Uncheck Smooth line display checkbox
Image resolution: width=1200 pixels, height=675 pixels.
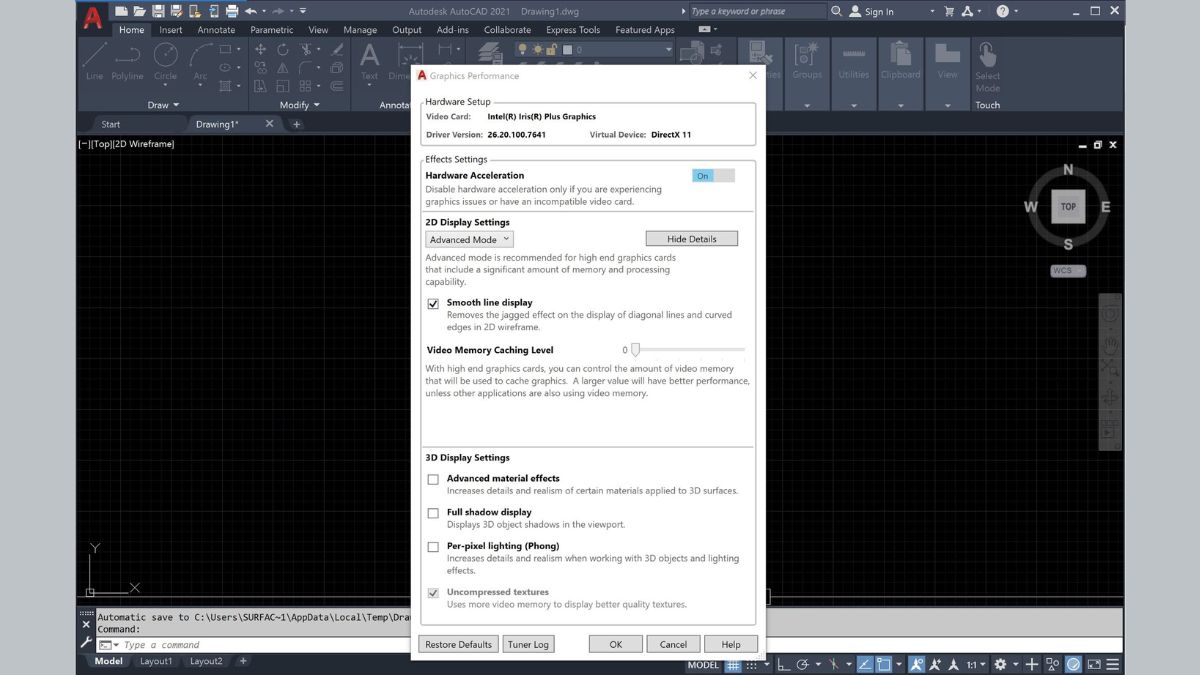[x=433, y=303]
